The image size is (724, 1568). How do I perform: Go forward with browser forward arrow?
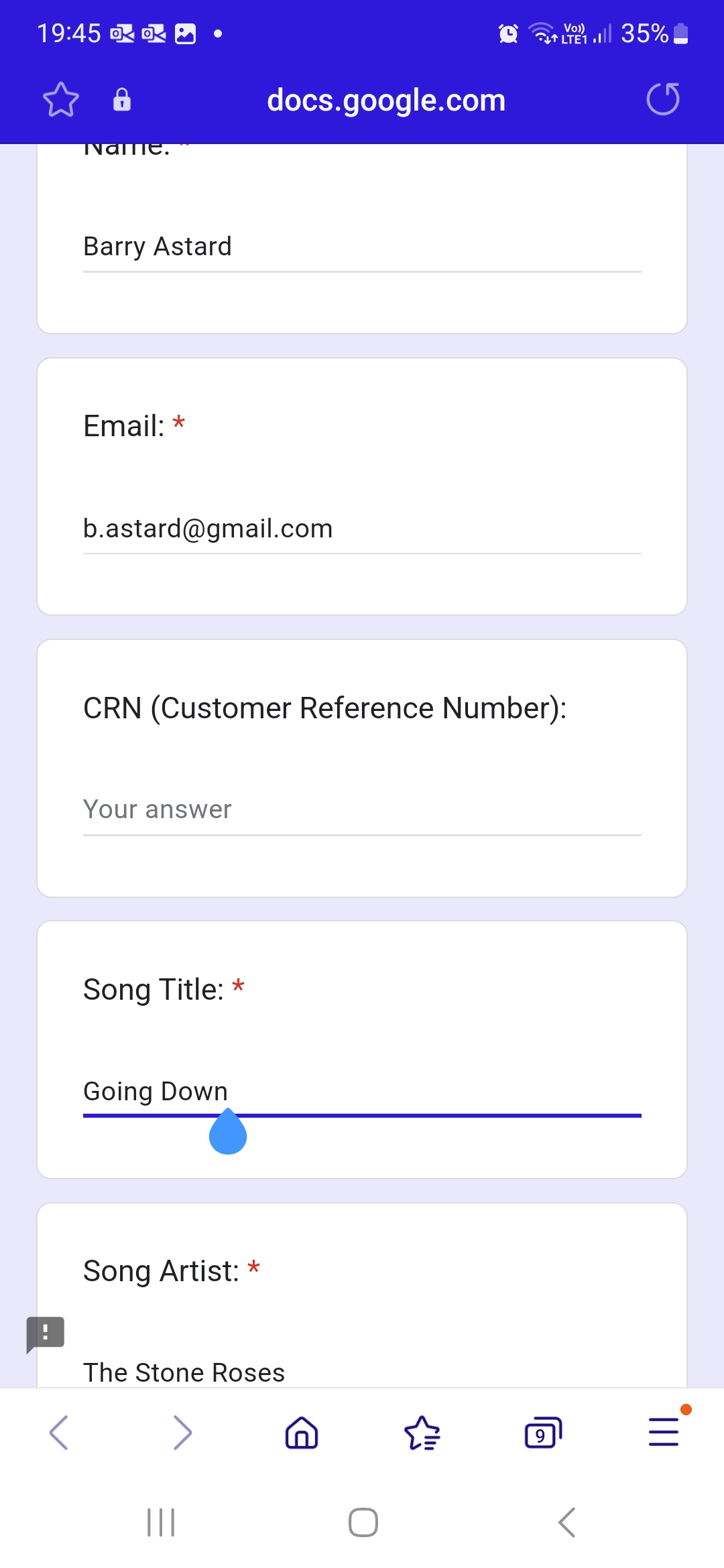tap(182, 1433)
